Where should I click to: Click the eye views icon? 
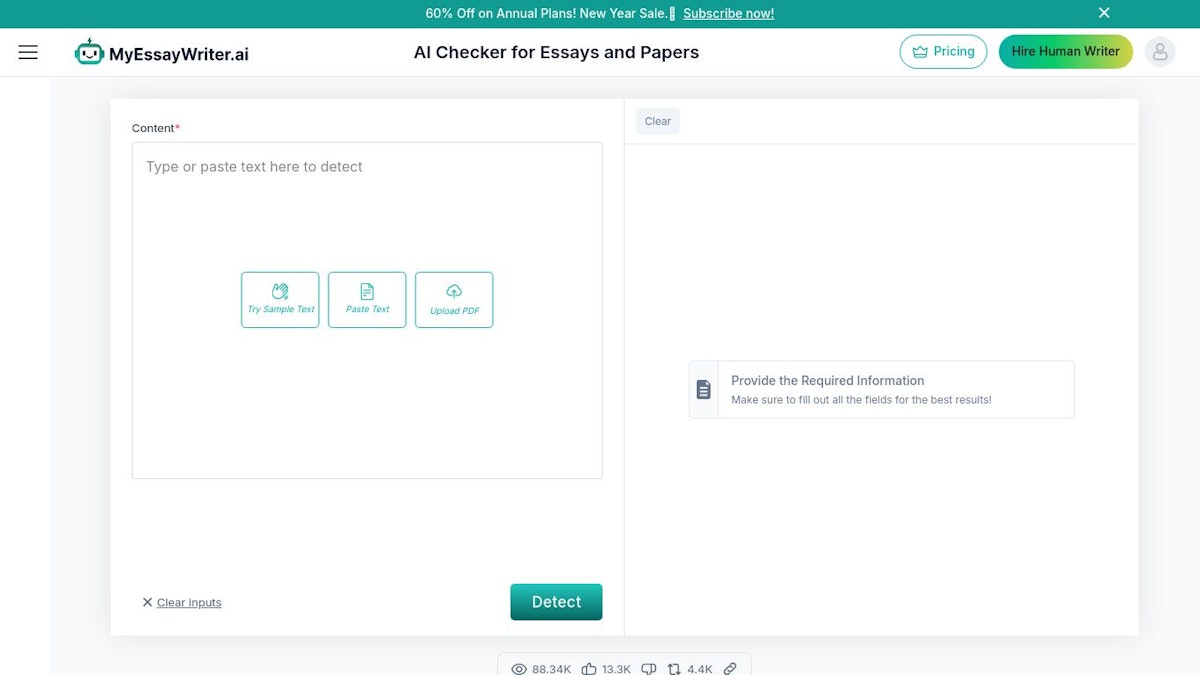pyautogui.click(x=519, y=668)
